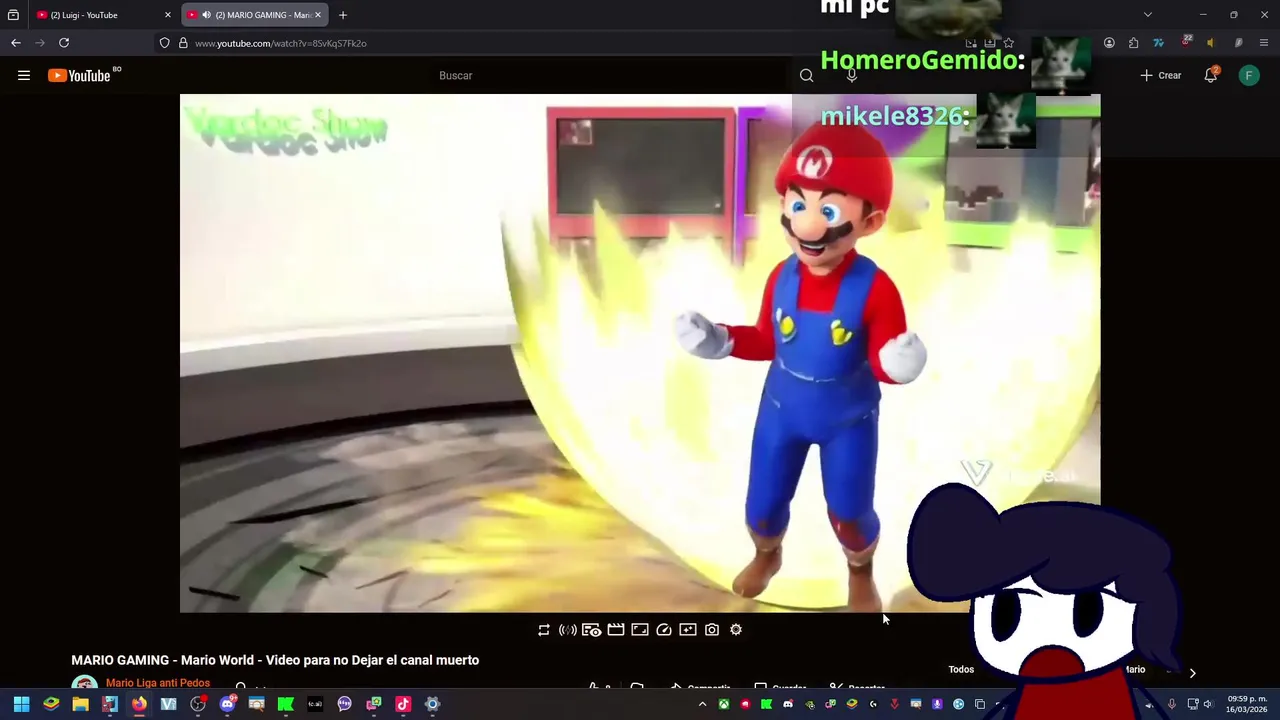Mute the MARIO GAMING tab audio
Screen dimensions: 1280x720
(x=206, y=15)
